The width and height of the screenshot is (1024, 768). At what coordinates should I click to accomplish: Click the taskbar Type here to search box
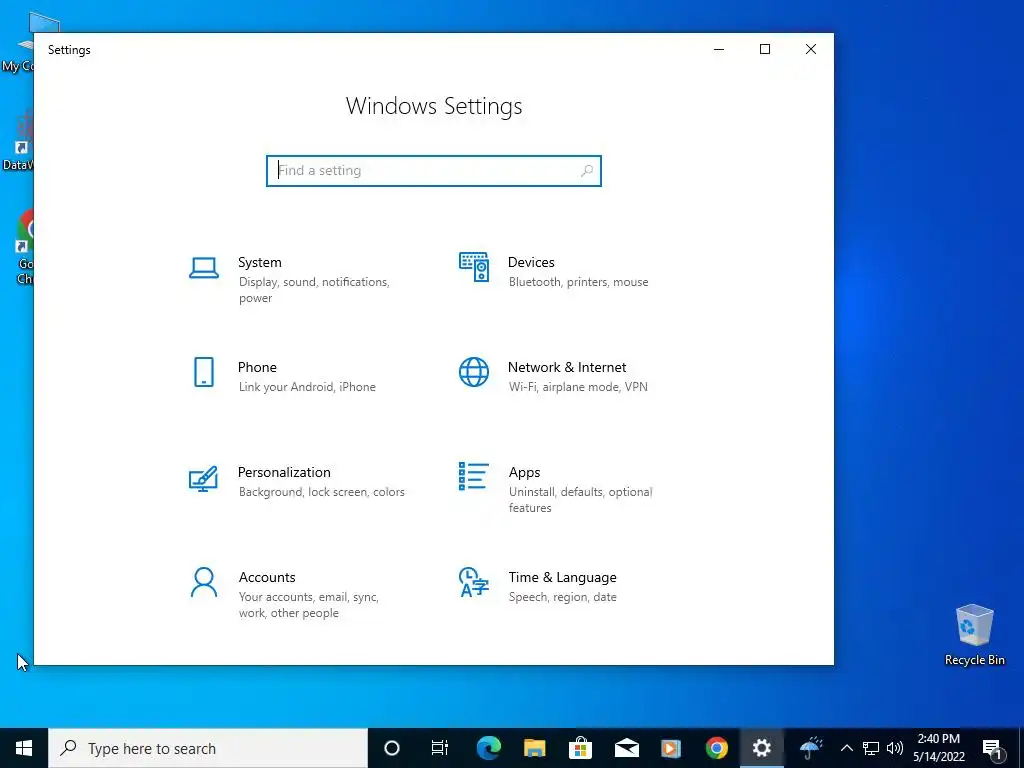point(208,748)
